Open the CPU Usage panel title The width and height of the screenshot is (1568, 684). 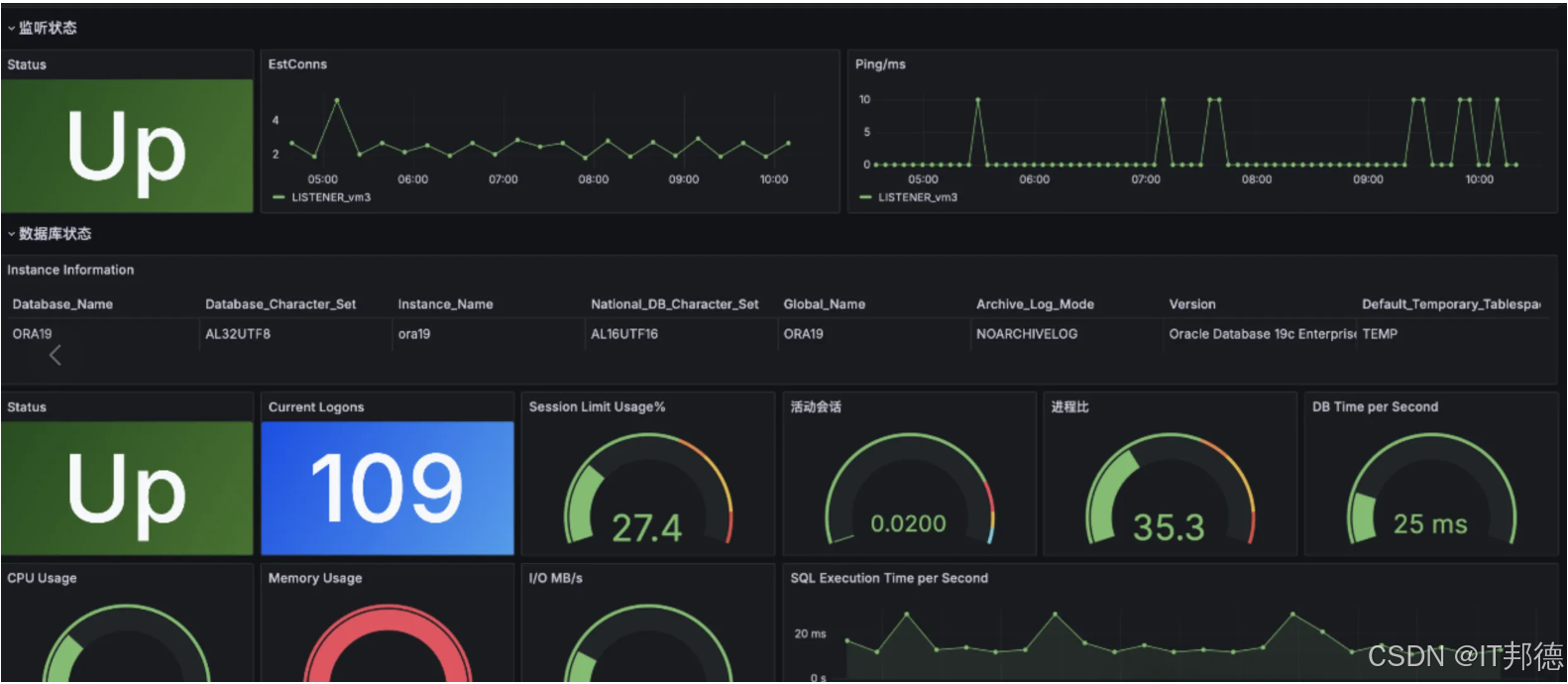[42, 578]
